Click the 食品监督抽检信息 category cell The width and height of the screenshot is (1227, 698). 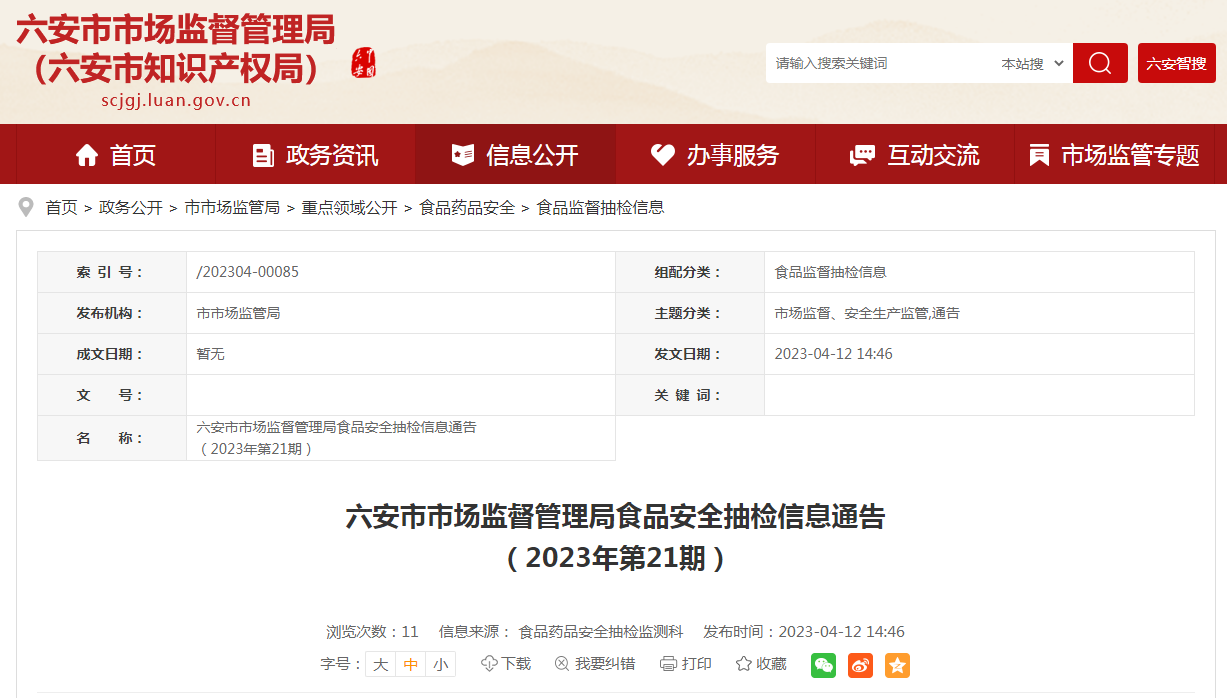click(x=830, y=272)
